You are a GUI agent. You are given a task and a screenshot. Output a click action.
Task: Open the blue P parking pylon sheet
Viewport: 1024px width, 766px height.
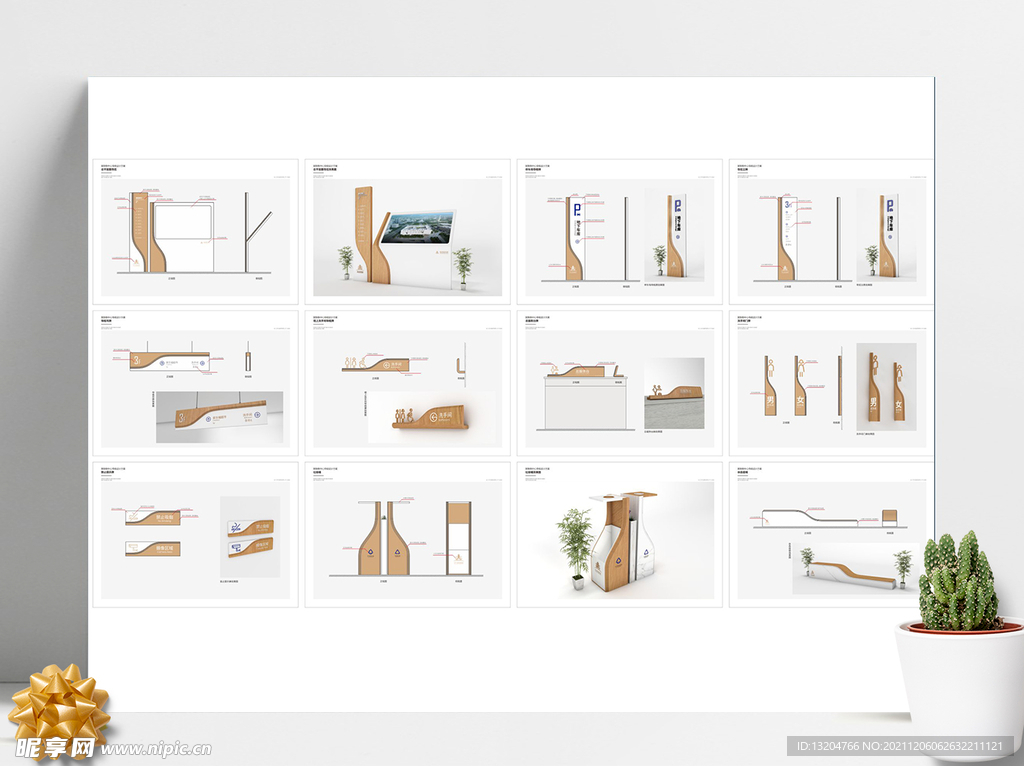click(x=620, y=232)
